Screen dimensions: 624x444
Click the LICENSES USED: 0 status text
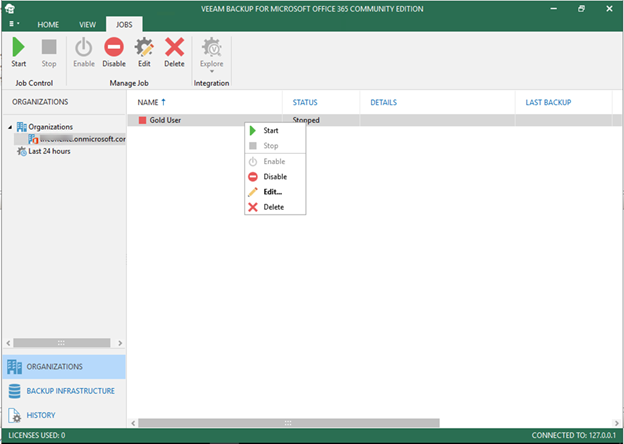pyautogui.click(x=37, y=436)
